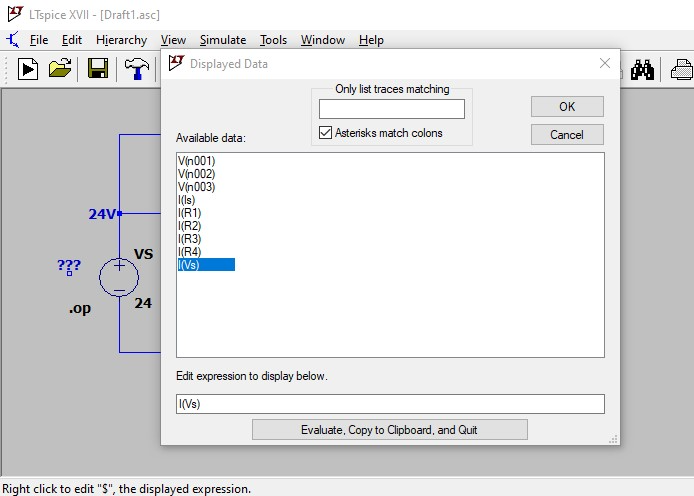Click the Only list traces matching field
Screen dimensions: 694x496
392,109
